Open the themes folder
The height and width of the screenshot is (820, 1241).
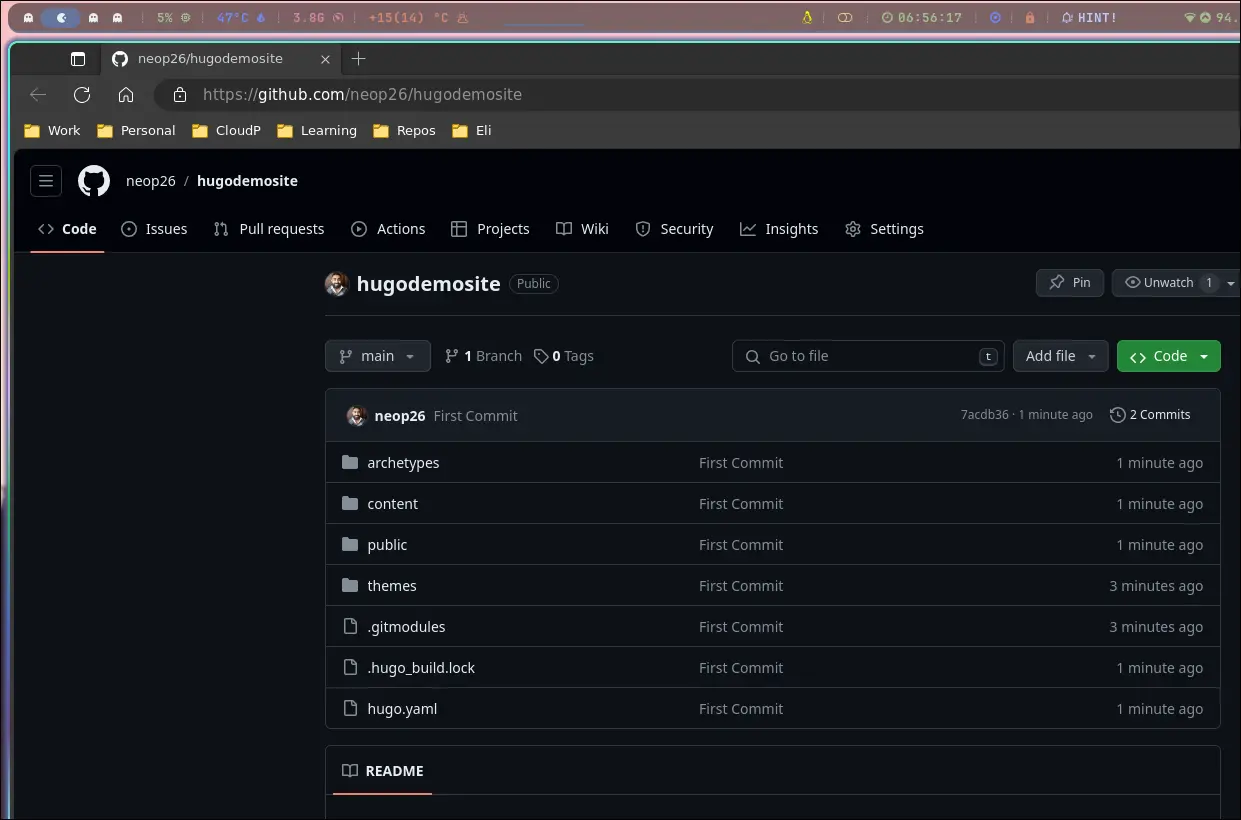[x=392, y=586]
